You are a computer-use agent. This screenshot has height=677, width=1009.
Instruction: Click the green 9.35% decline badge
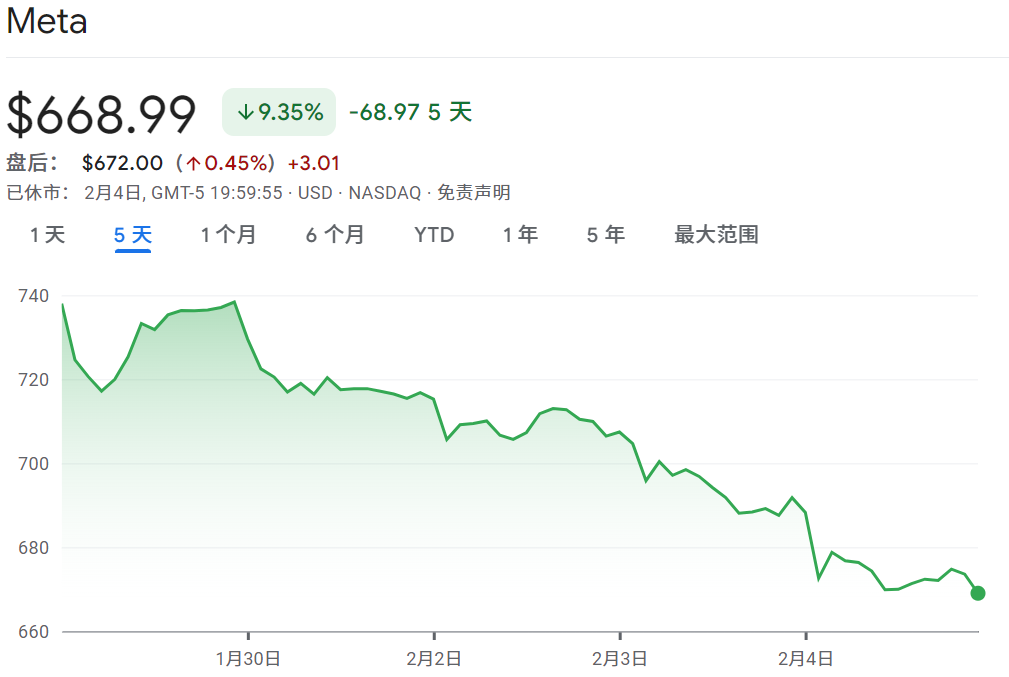pyautogui.click(x=278, y=112)
